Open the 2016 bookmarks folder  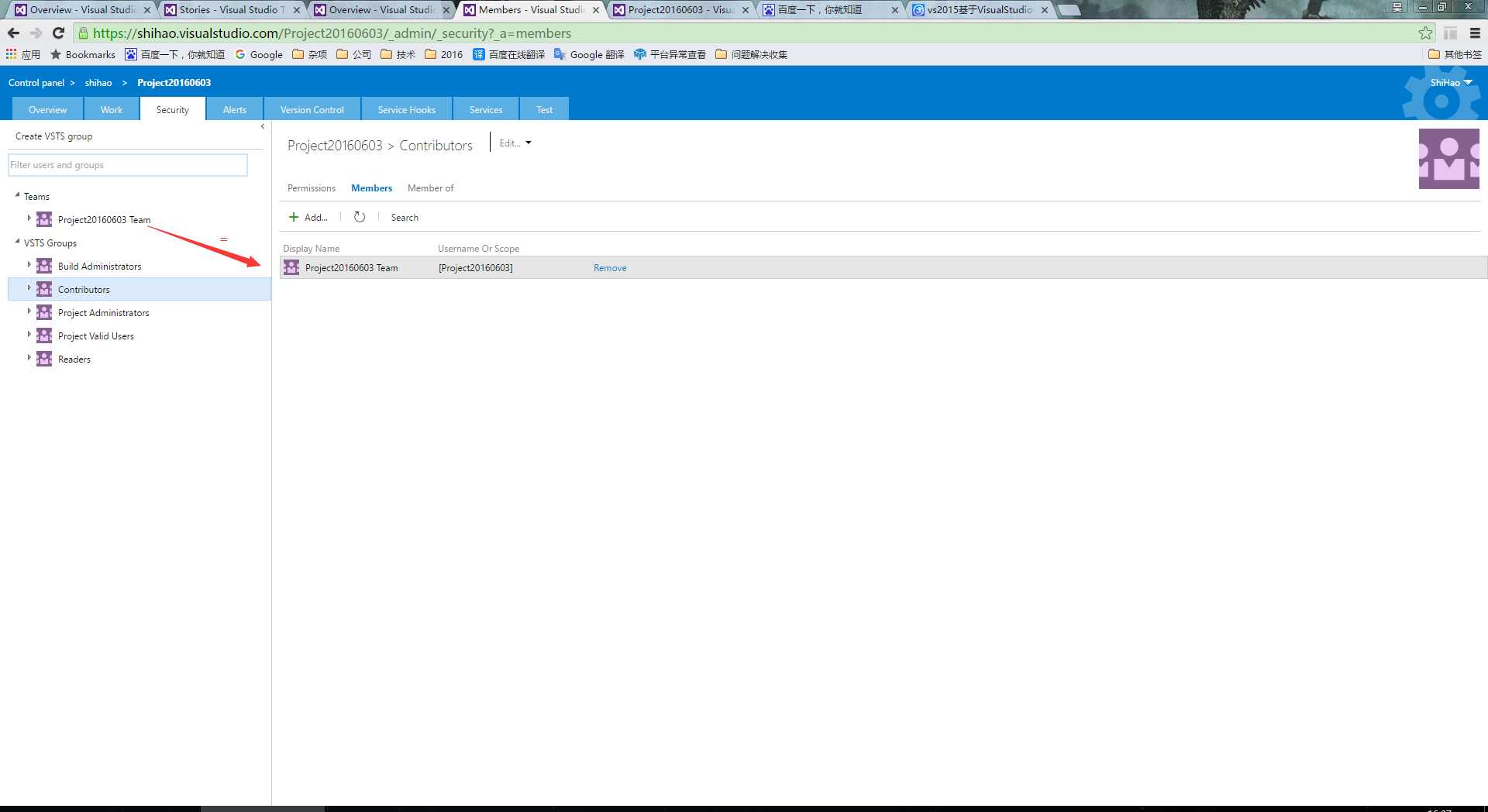[444, 54]
